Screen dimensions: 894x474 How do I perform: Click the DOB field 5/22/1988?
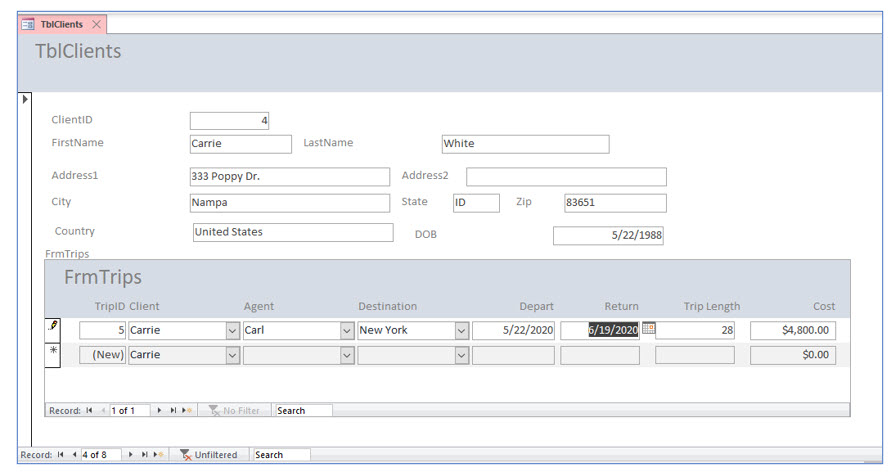[x=608, y=236]
